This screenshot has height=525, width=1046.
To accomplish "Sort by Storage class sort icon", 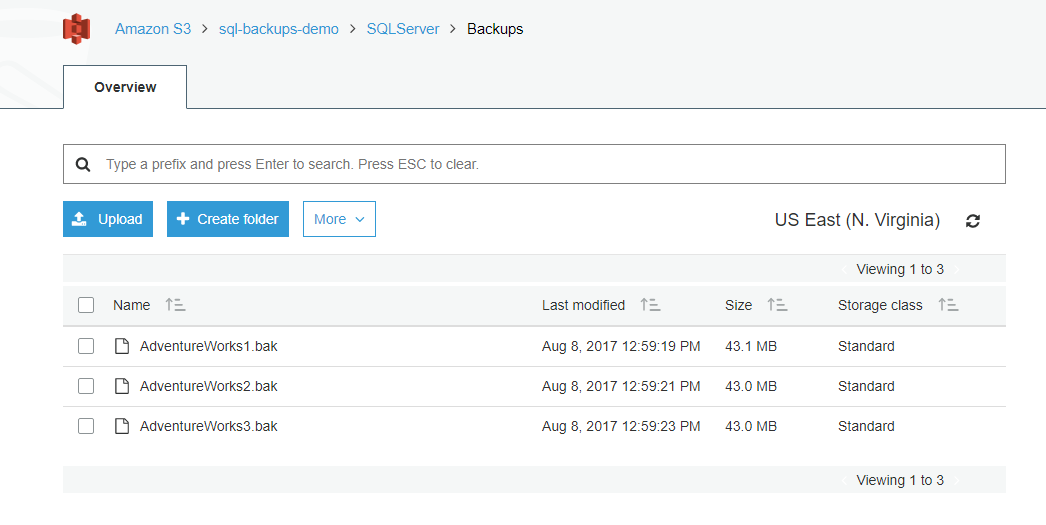I will click(948, 305).
